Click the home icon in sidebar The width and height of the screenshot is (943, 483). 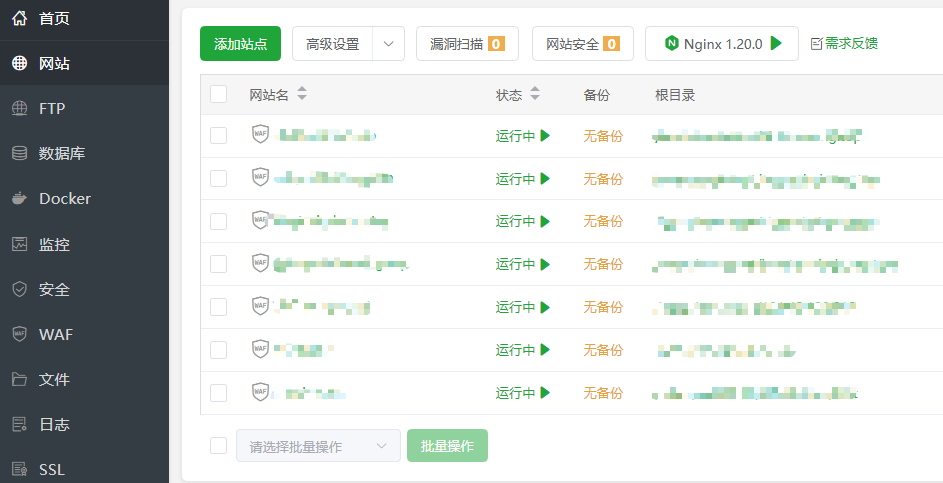coord(19,18)
